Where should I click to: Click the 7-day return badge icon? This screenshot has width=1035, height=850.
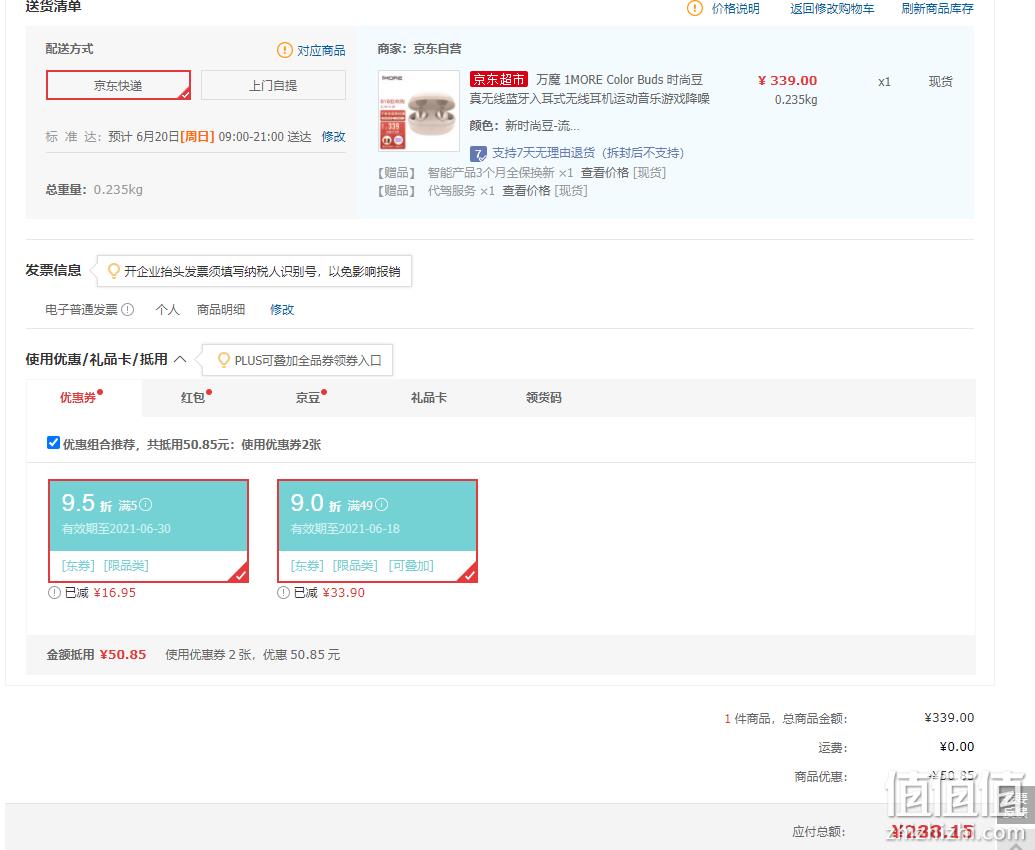[478, 154]
